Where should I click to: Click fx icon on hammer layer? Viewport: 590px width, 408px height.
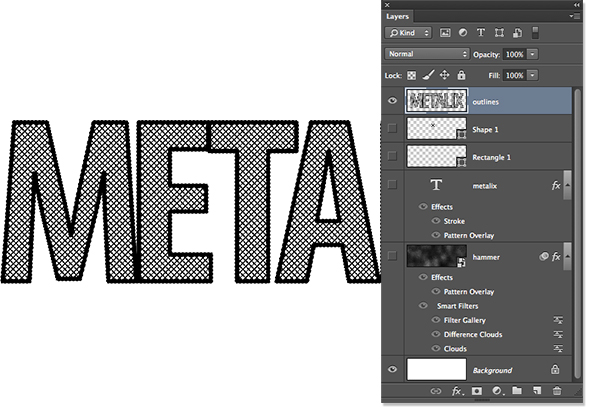(x=556, y=257)
